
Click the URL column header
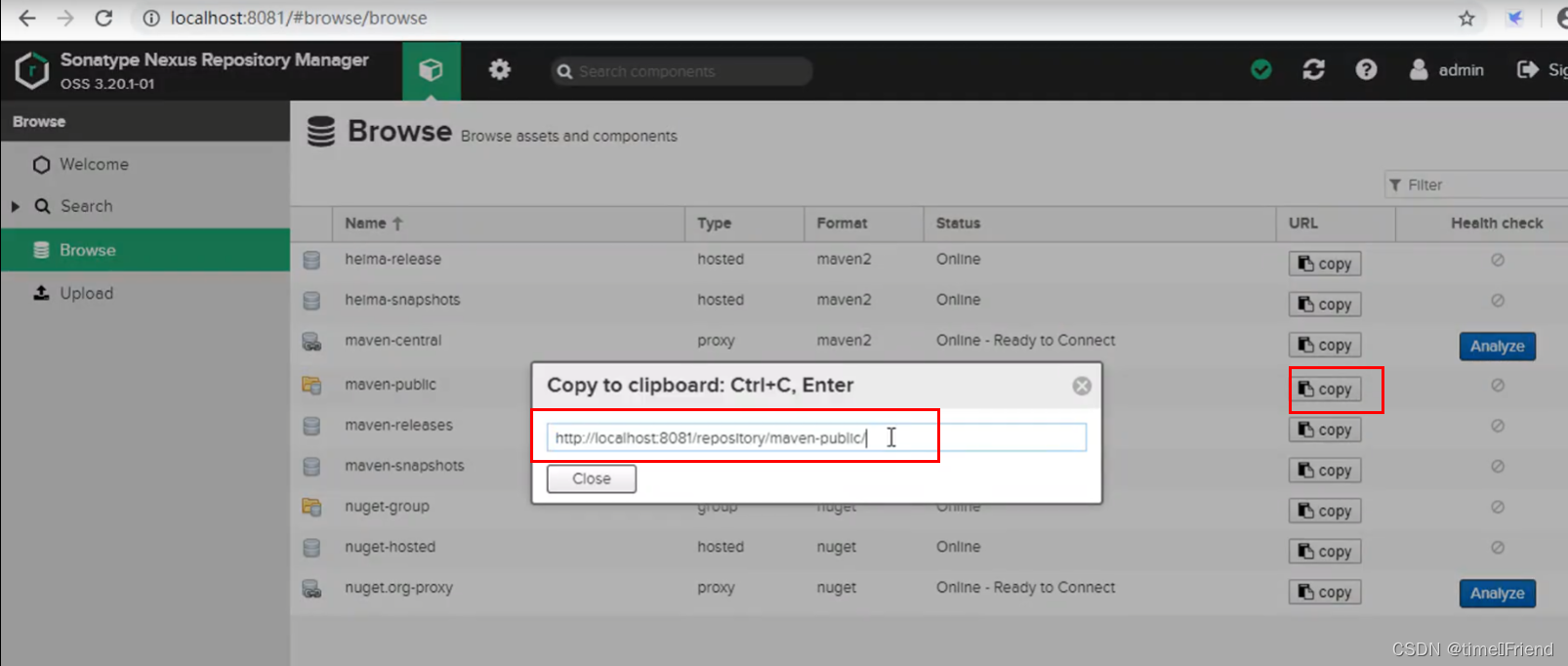click(x=1335, y=223)
